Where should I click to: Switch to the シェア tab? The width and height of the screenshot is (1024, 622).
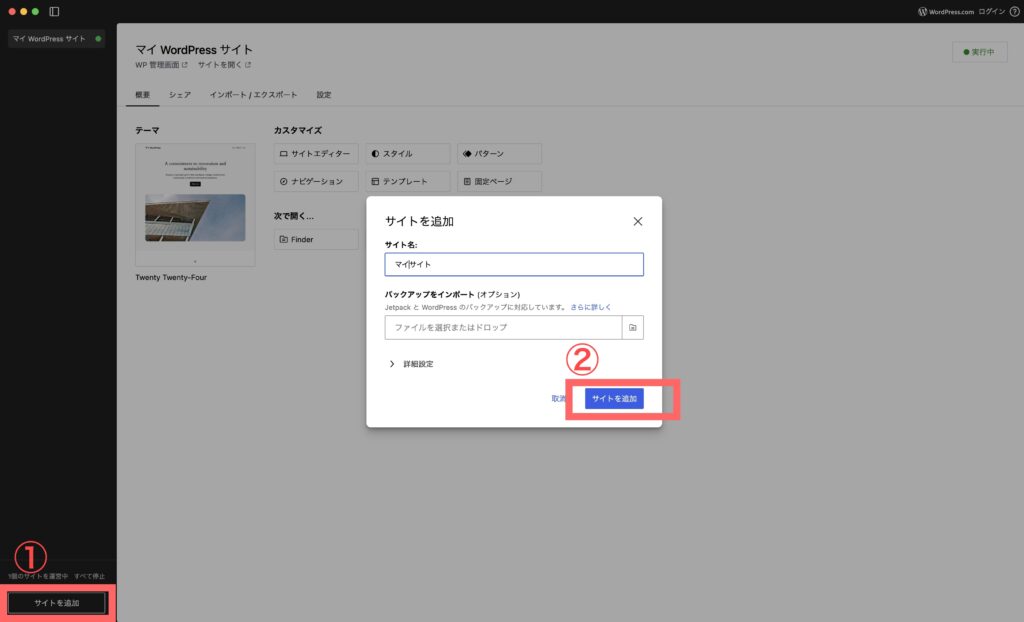point(180,95)
